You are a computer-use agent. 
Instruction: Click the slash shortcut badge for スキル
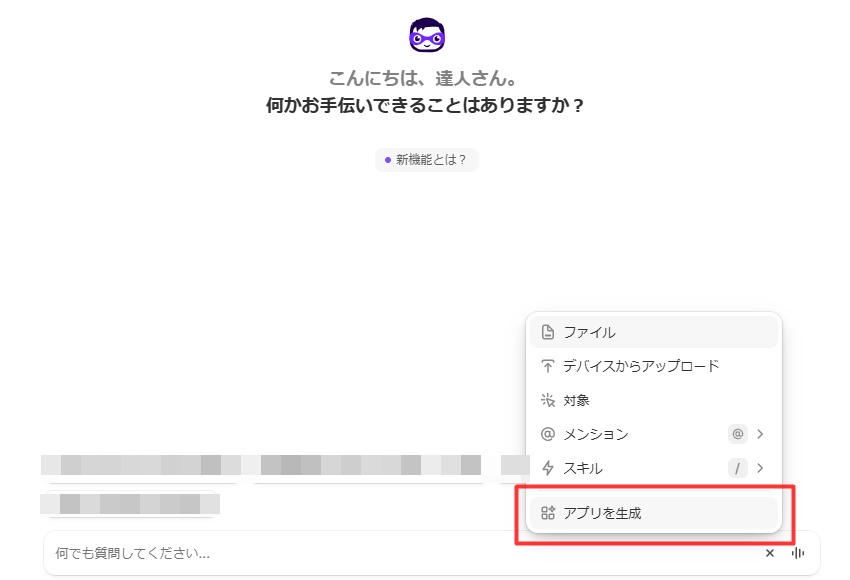pyautogui.click(x=738, y=468)
